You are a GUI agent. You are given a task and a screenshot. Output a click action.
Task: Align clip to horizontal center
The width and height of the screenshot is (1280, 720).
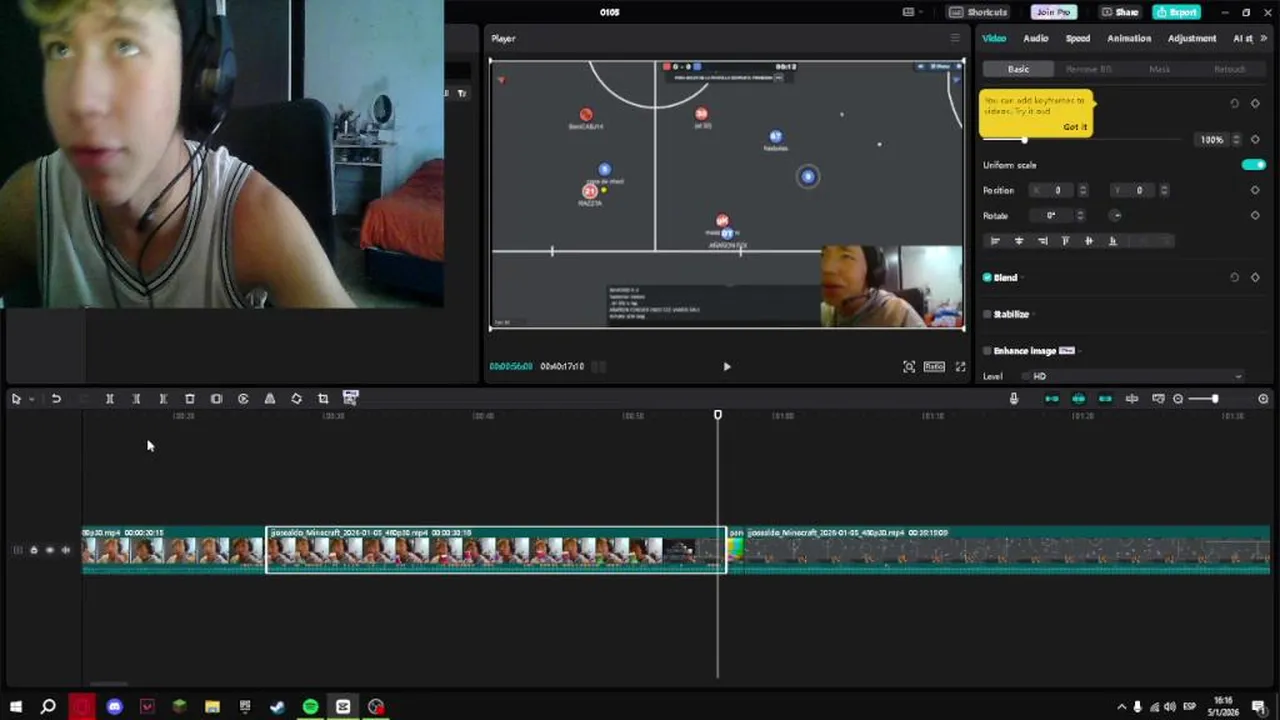pyautogui.click(x=1019, y=241)
